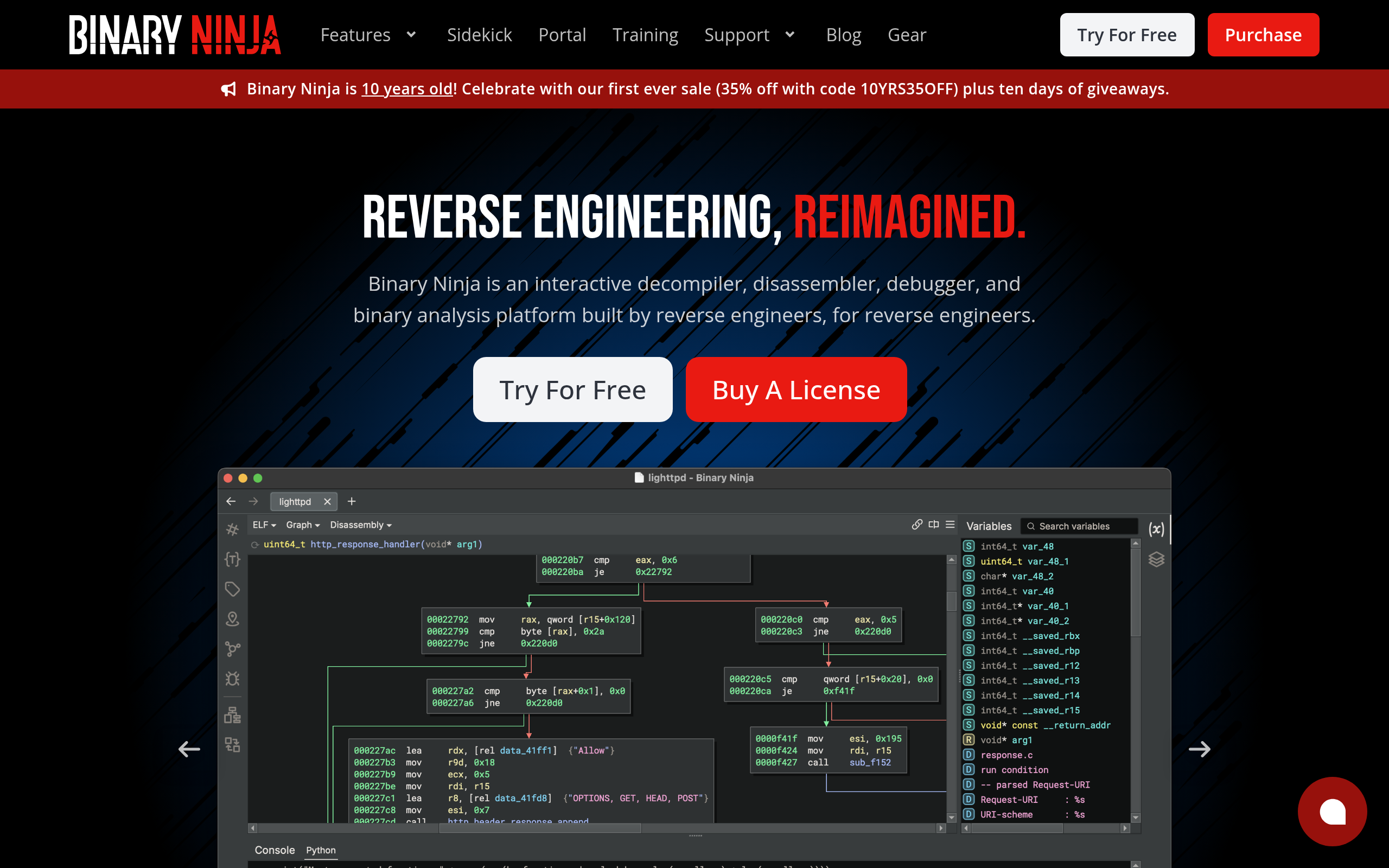Click the forward navigation arrow beside the lighttpd tab

click(x=253, y=501)
